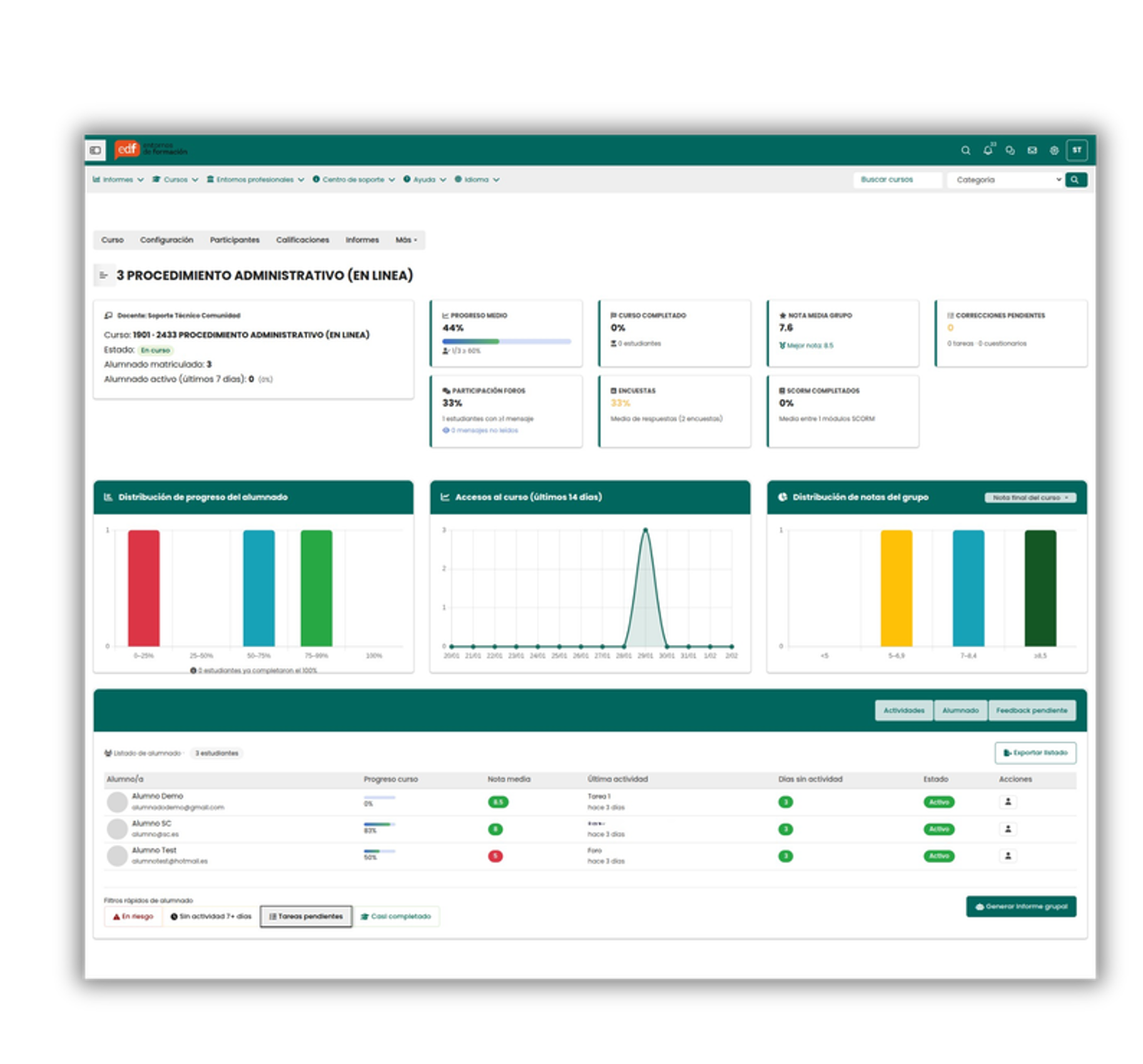Click the grade distribution pie icon
Screen dimensions: 1143x1064
pyautogui.click(x=782, y=497)
